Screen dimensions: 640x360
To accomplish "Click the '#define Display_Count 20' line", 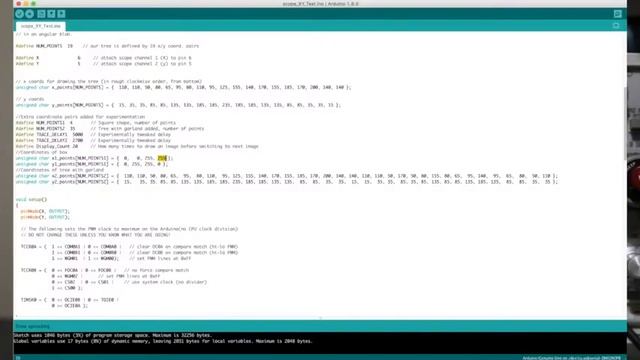I will [x=137, y=146].
